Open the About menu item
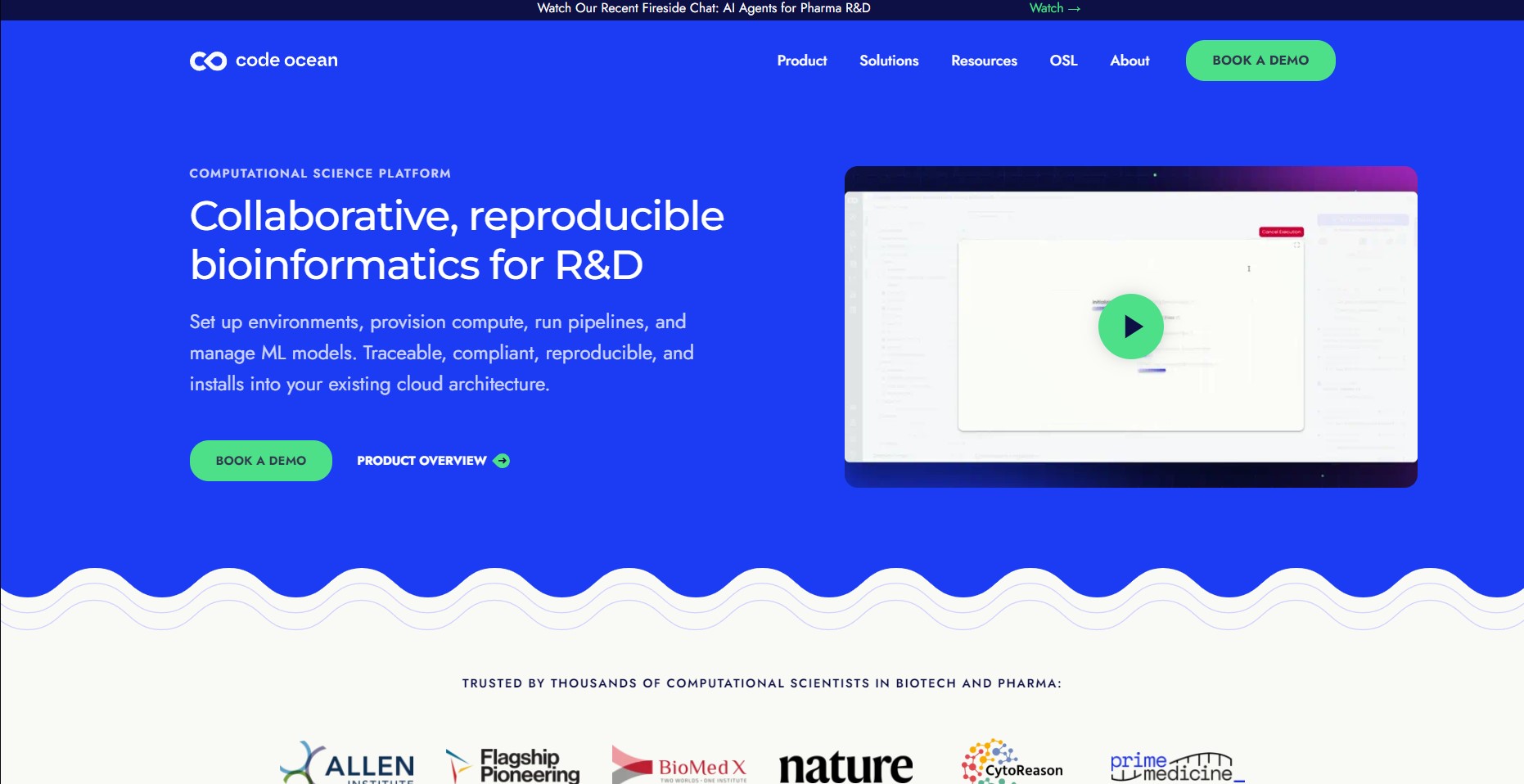 tap(1129, 61)
